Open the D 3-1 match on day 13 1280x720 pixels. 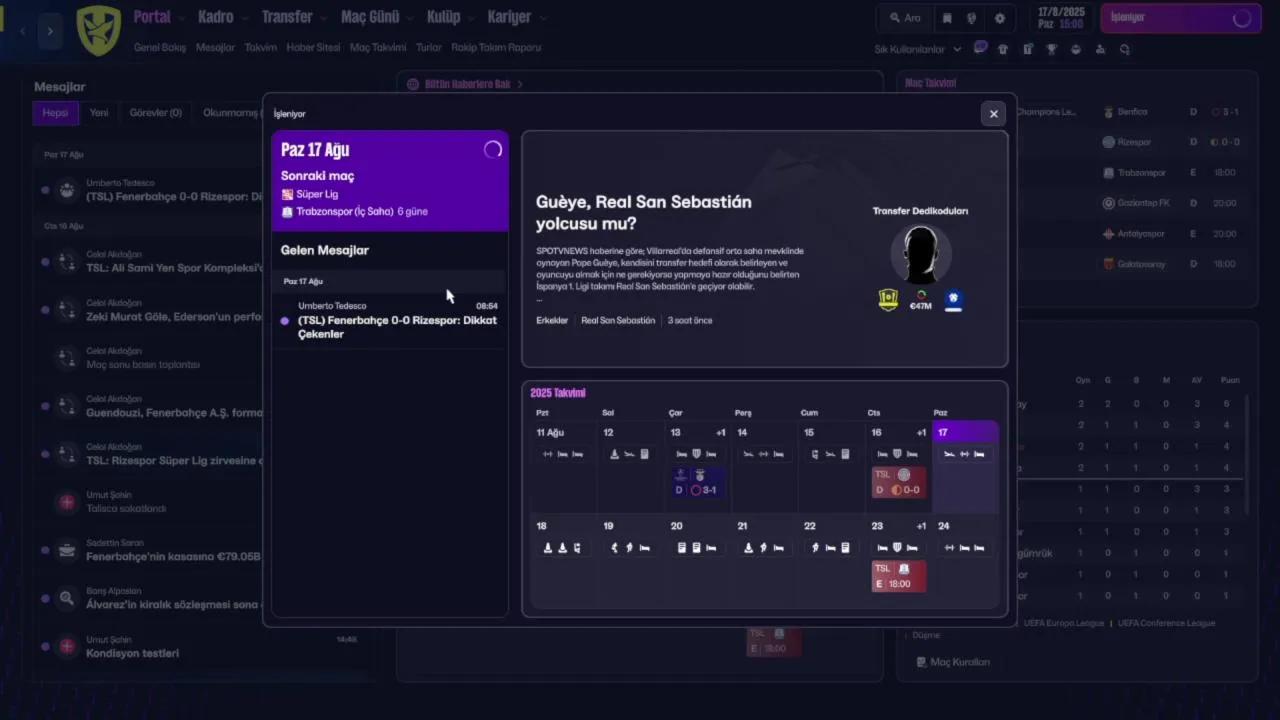click(697, 482)
